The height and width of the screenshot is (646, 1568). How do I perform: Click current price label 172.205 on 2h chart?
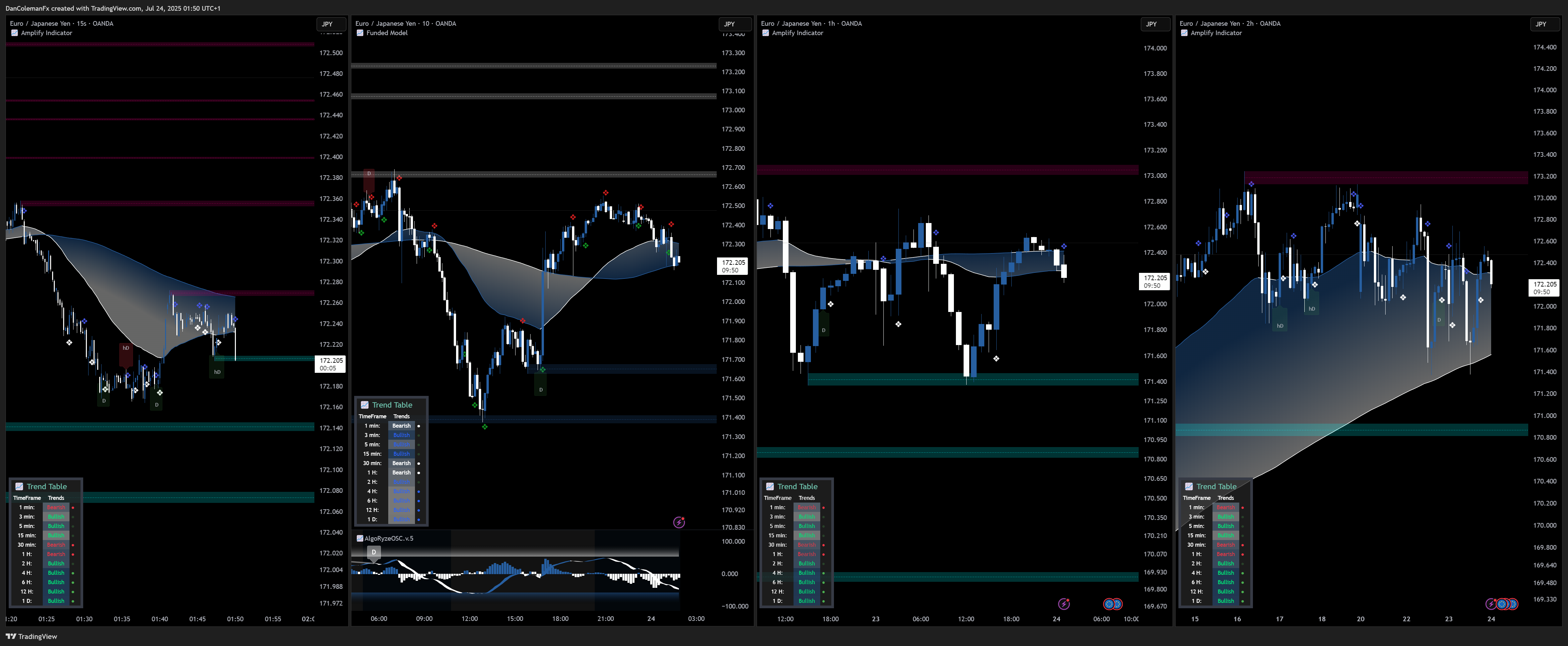click(x=1545, y=288)
